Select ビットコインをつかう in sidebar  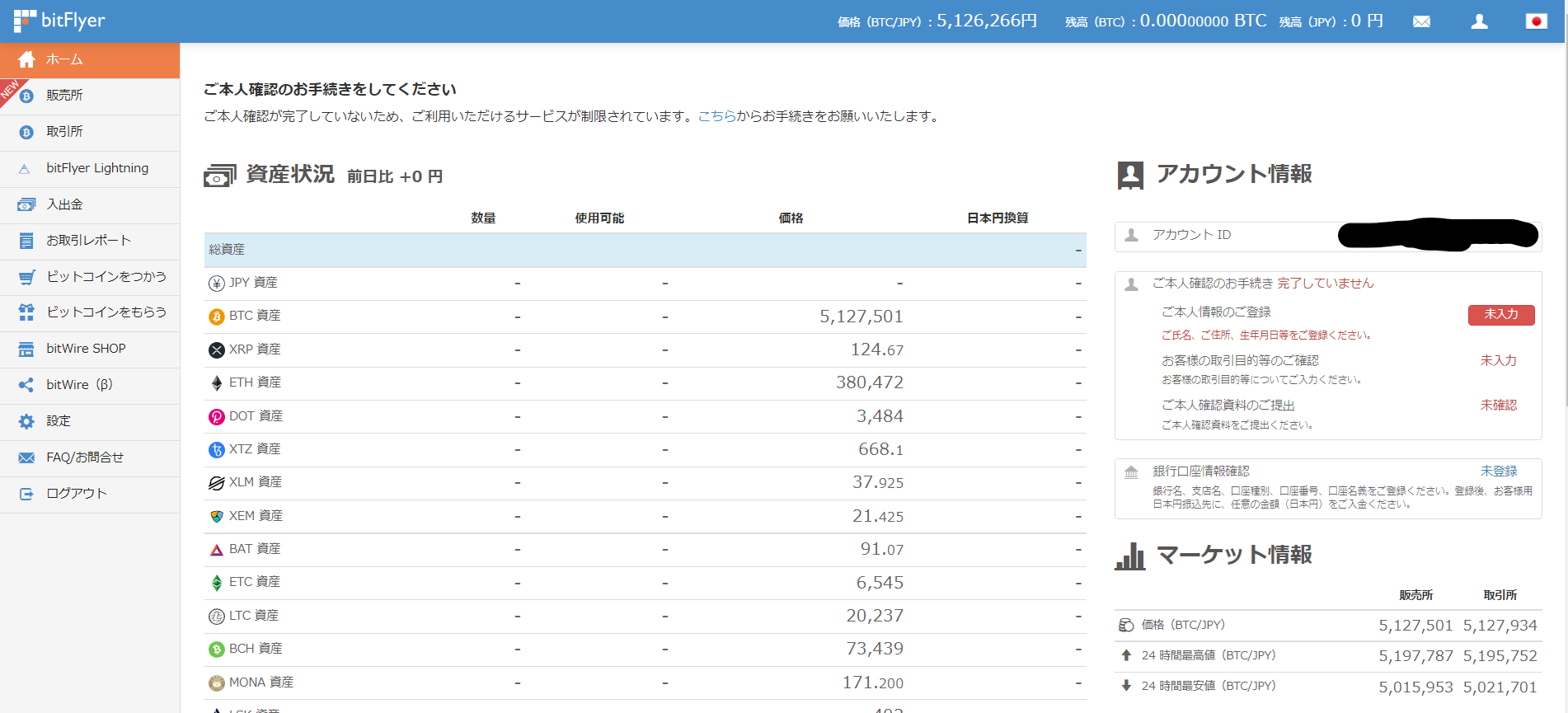[x=90, y=277]
